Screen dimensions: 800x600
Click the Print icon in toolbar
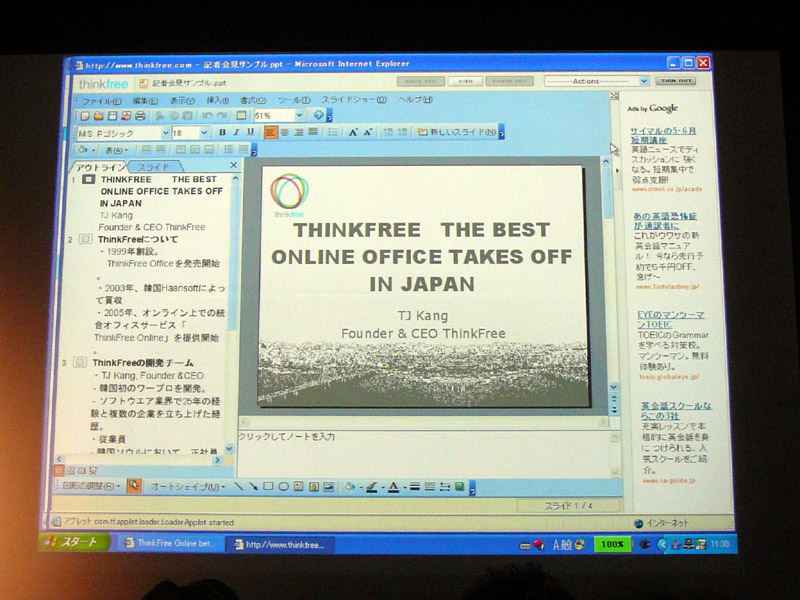[140, 116]
